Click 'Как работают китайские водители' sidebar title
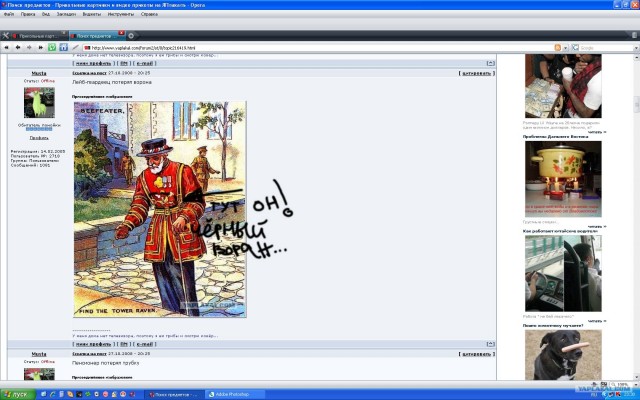Viewport: 640px width, 400px height. click(x=561, y=231)
